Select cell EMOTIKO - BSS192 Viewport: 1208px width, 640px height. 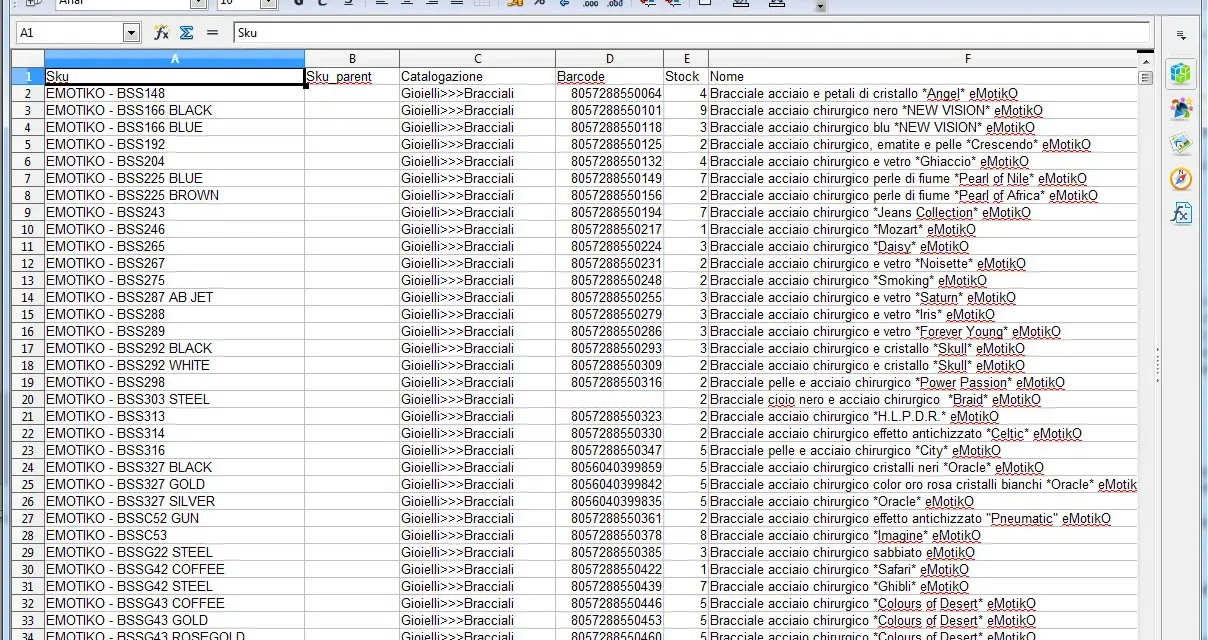pos(175,144)
